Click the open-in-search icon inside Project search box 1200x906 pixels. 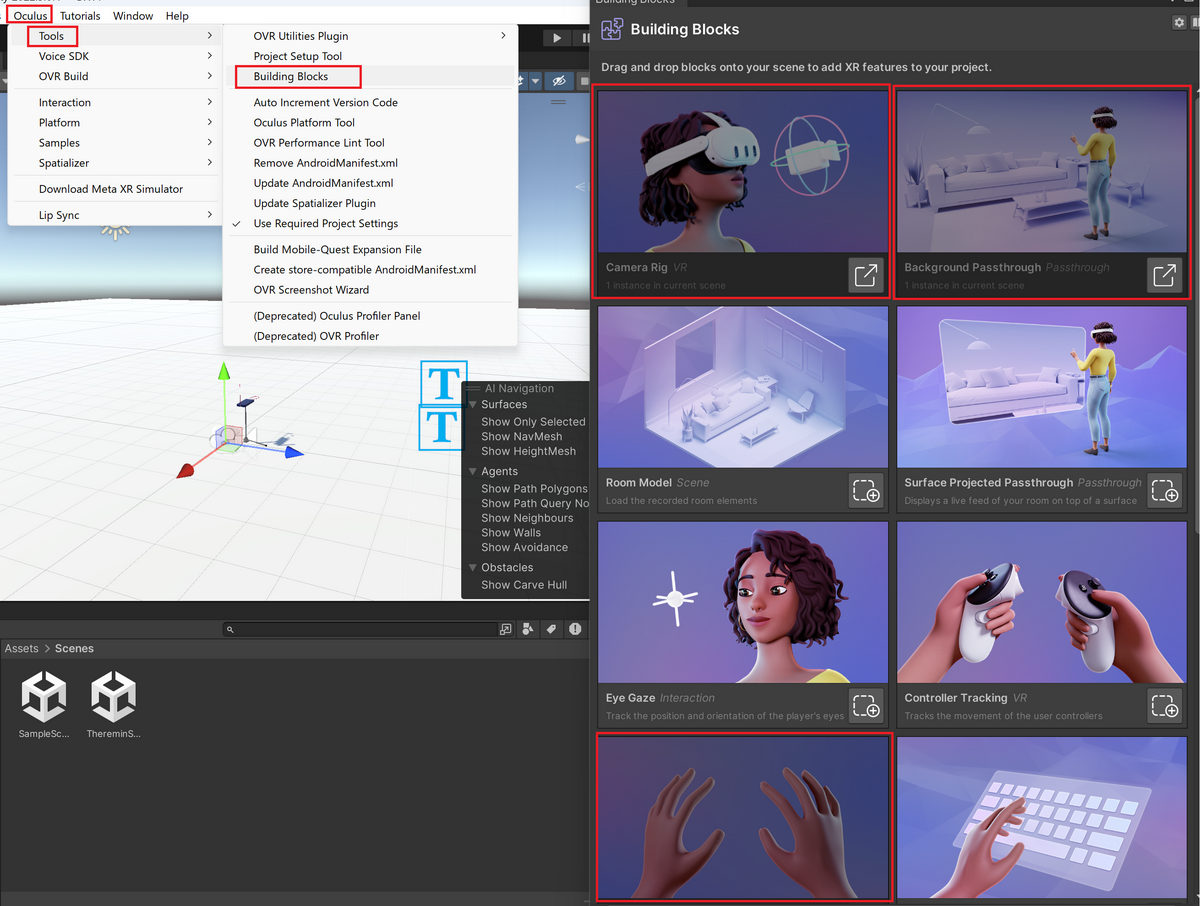505,630
